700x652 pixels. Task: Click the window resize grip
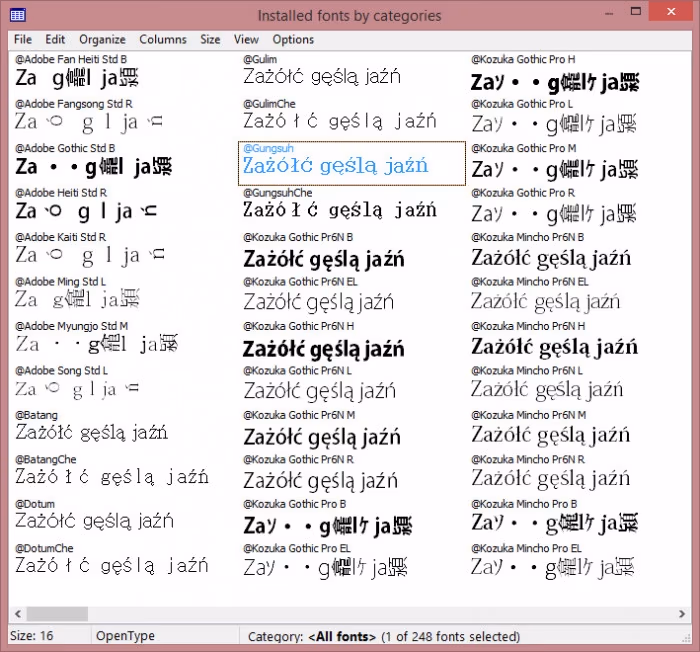686,639
